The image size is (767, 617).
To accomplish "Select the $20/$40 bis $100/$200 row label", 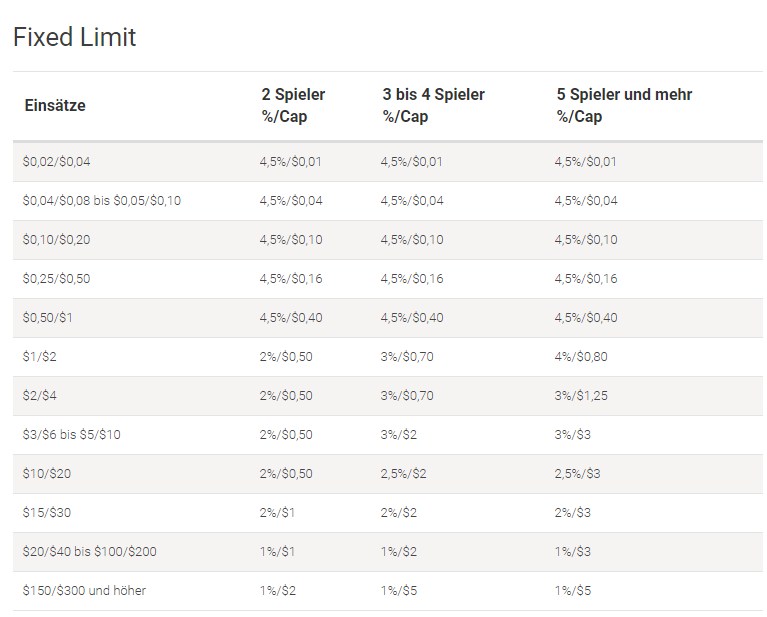I will (x=90, y=552).
